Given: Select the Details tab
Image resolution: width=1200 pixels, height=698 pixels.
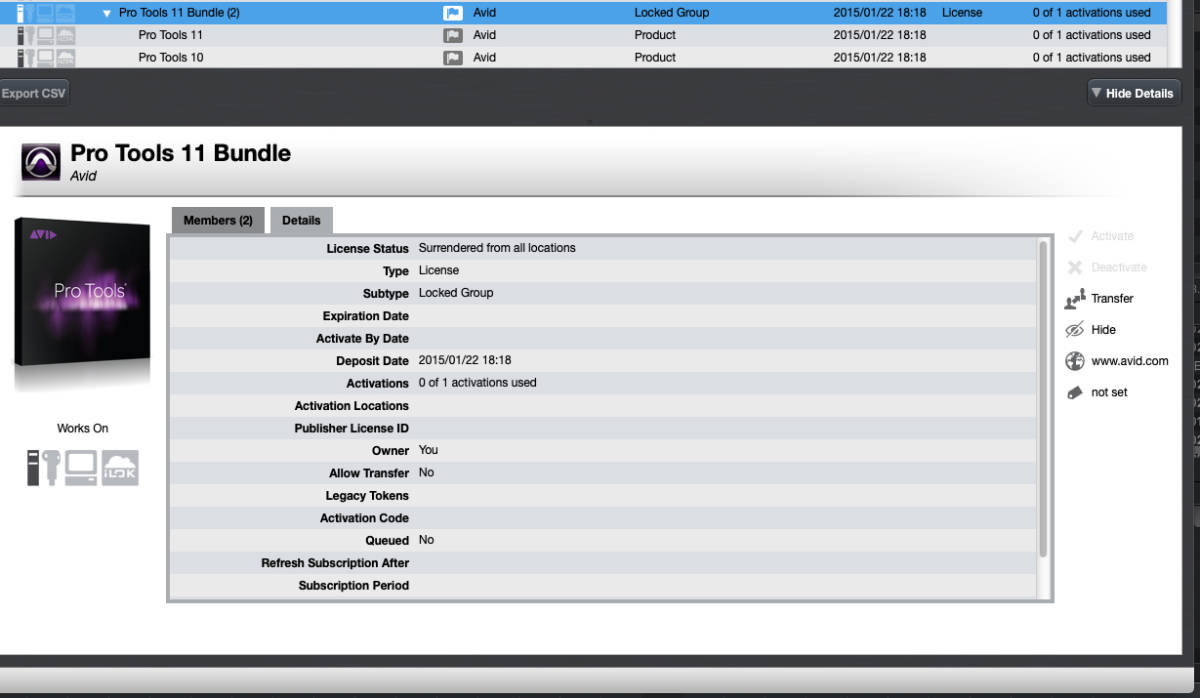Looking at the screenshot, I should click(x=301, y=220).
